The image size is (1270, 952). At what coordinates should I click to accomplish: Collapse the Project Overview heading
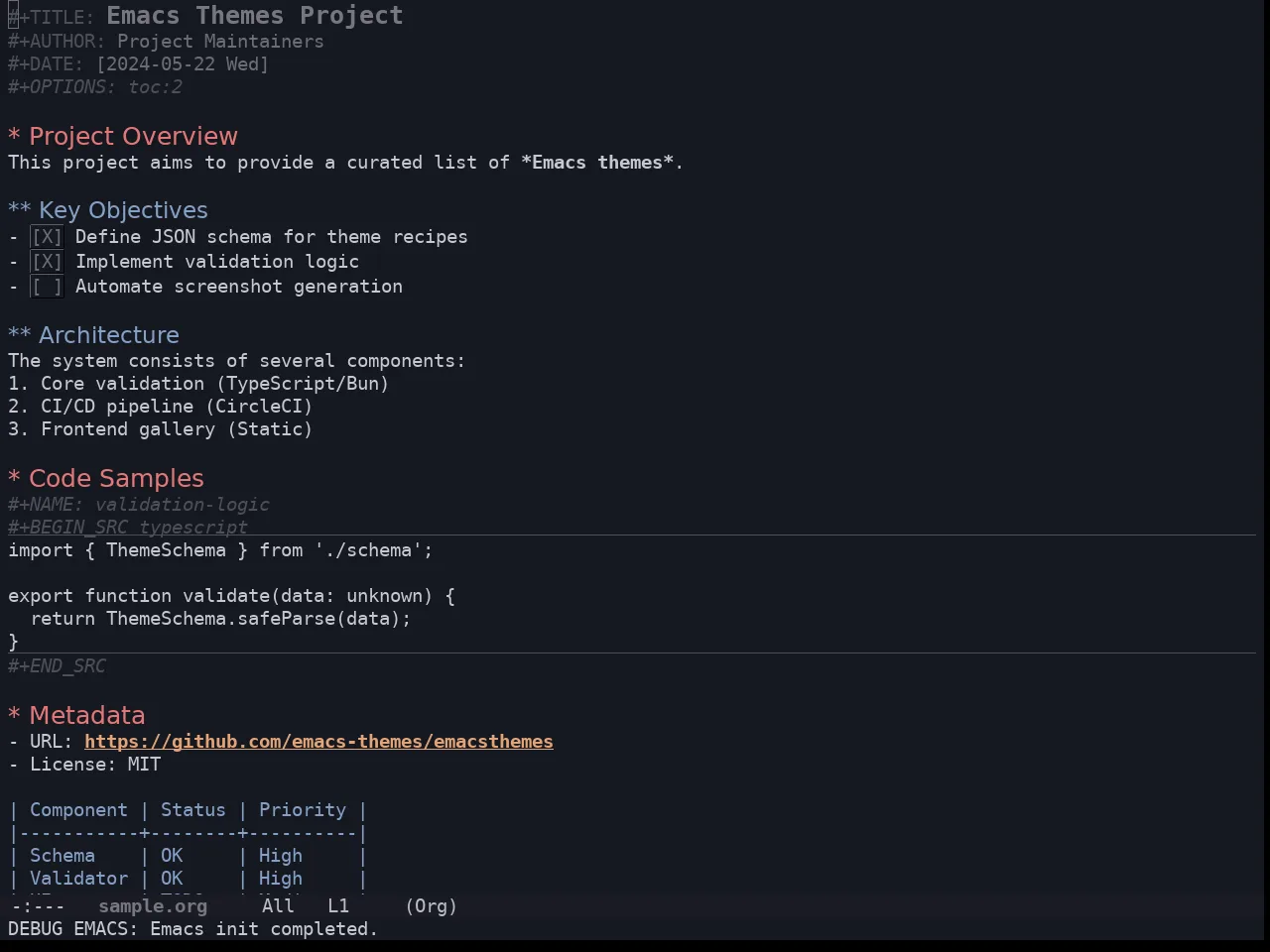tap(123, 137)
